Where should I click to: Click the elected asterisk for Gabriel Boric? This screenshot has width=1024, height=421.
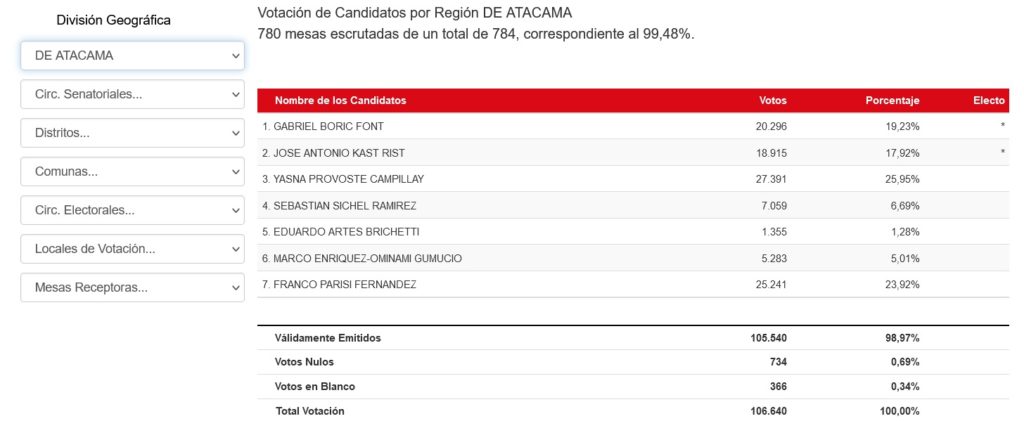pyautogui.click(x=1002, y=127)
